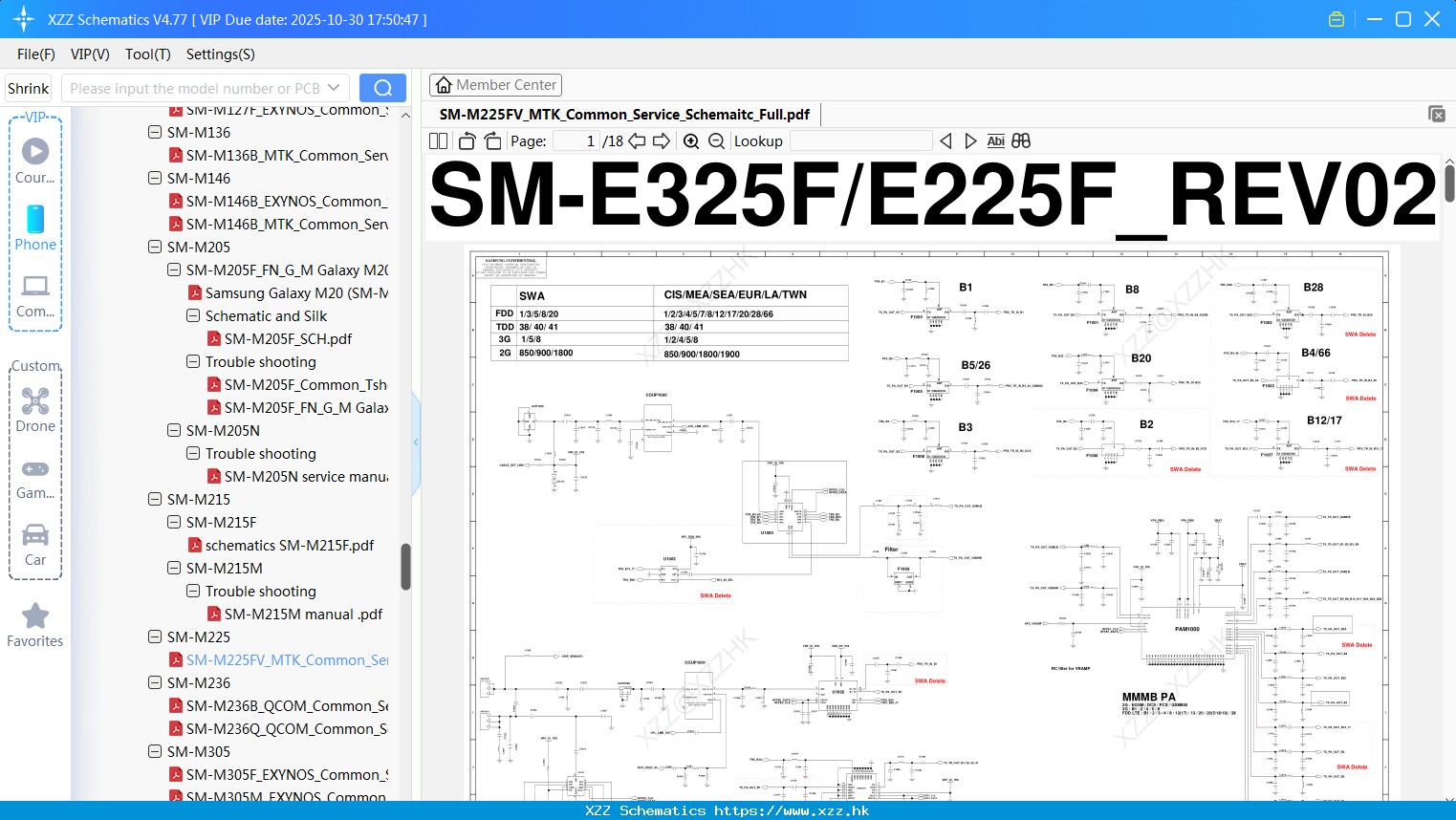Open SM-M136B_MTK_Common_Serv file
Viewport: 1456px width, 820px height.
[287, 155]
